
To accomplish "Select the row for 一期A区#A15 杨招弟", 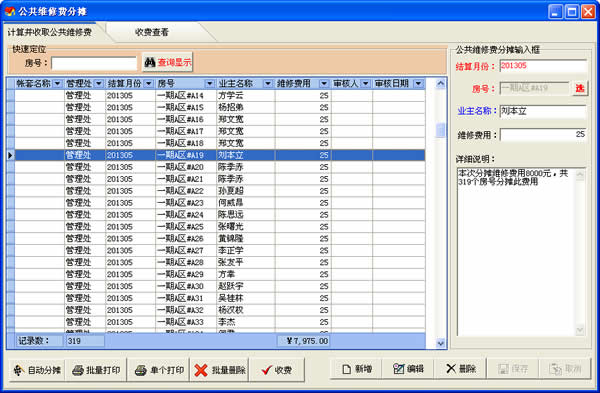I will tap(220, 108).
